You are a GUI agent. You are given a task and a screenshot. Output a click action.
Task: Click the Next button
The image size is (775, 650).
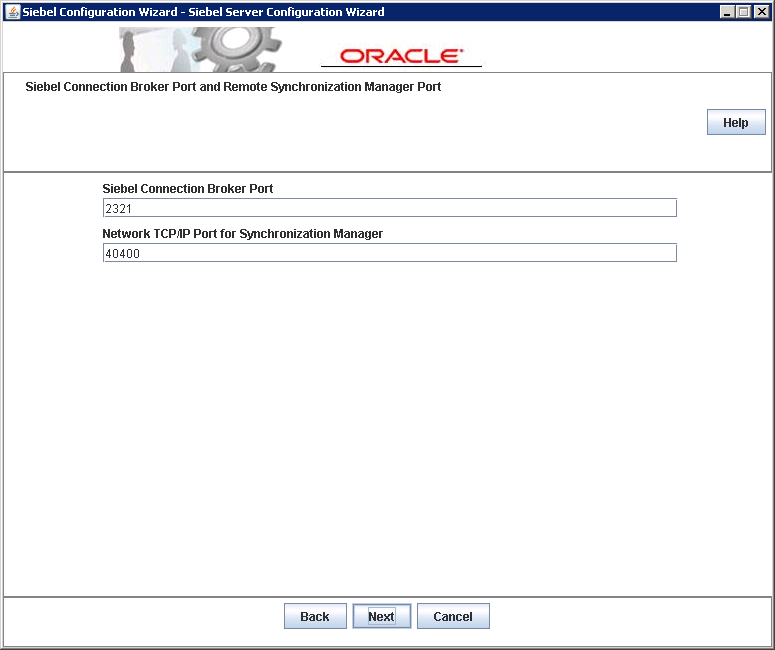point(382,616)
